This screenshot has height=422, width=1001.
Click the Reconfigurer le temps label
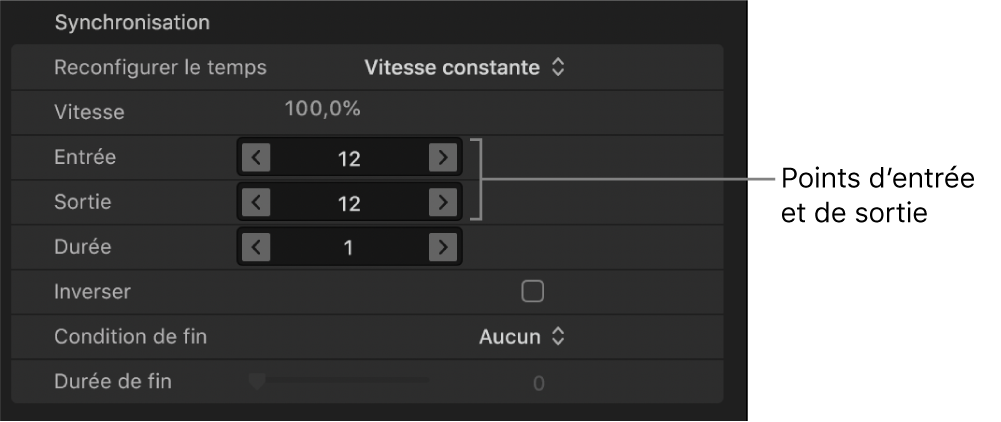[160, 68]
